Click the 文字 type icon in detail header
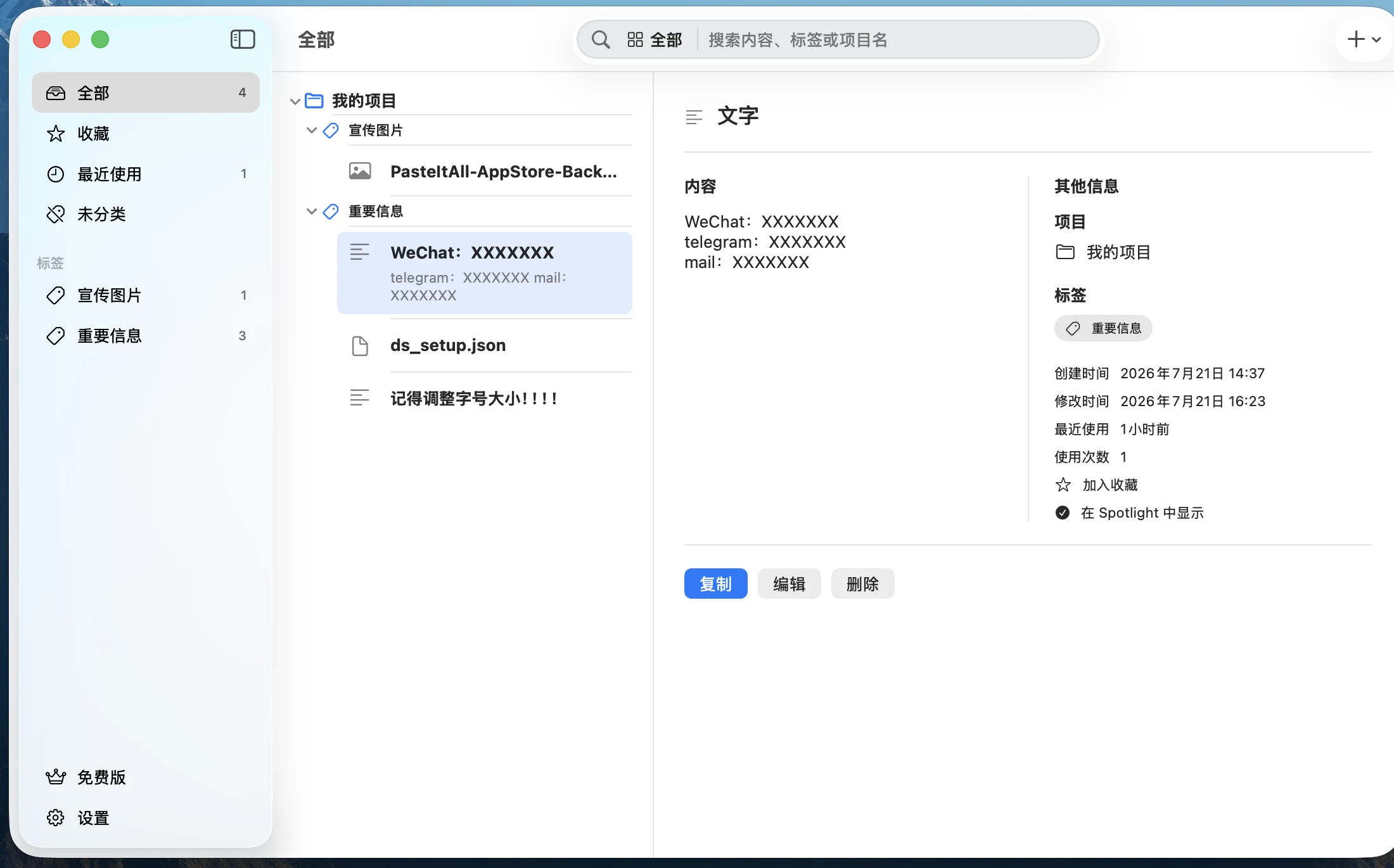Viewport: 1394px width, 868px height. coord(694,117)
